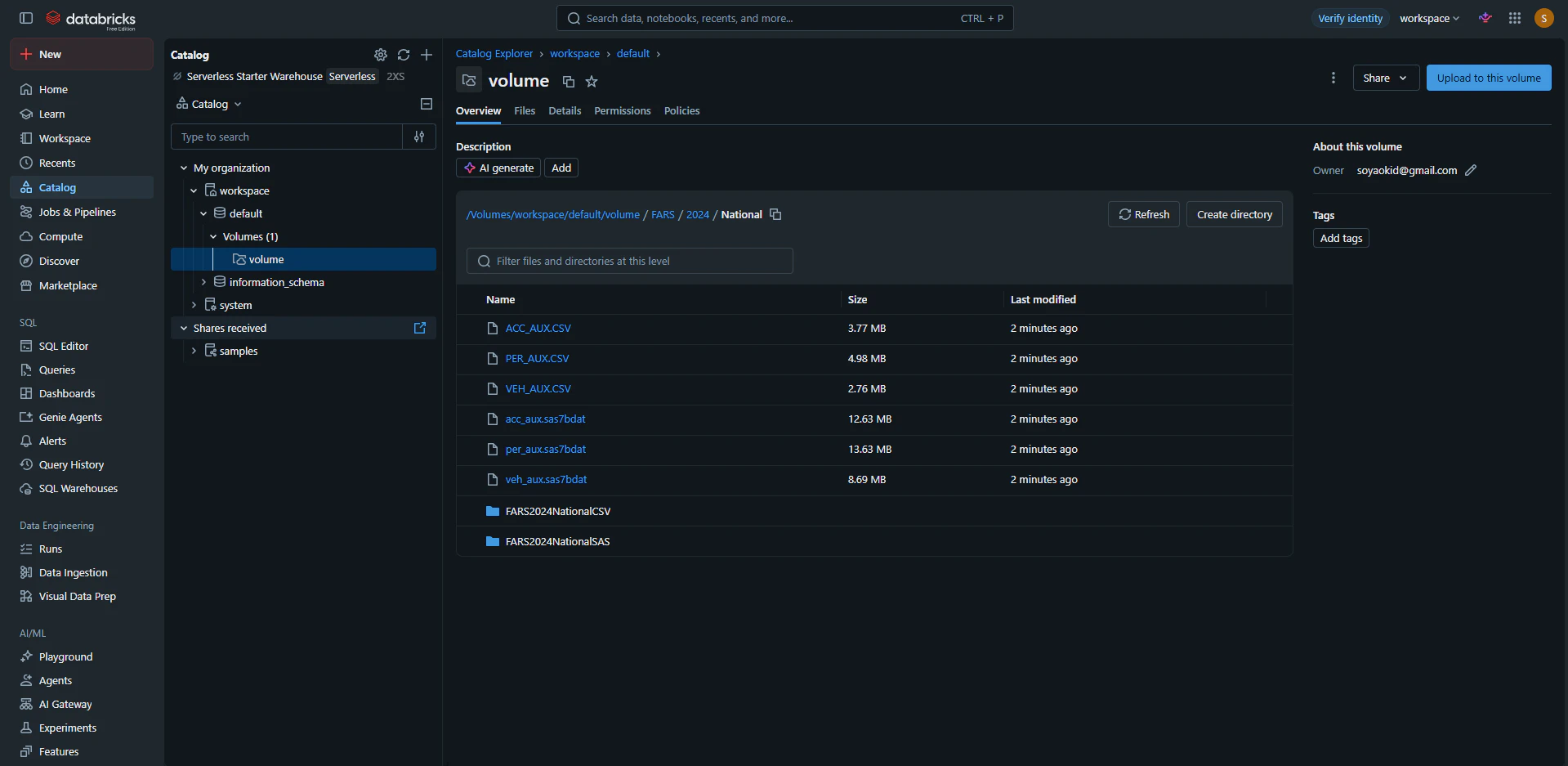Switch to the Files tab

coord(525,110)
